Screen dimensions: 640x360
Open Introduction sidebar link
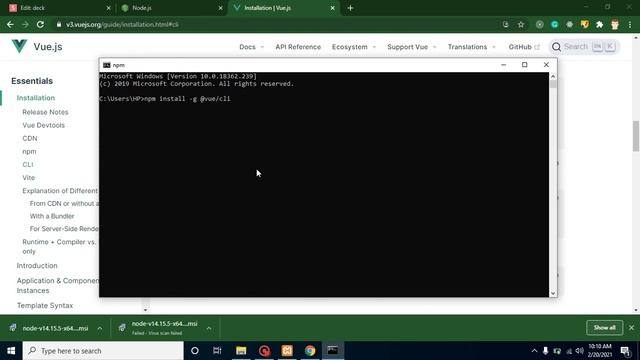[x=37, y=266]
